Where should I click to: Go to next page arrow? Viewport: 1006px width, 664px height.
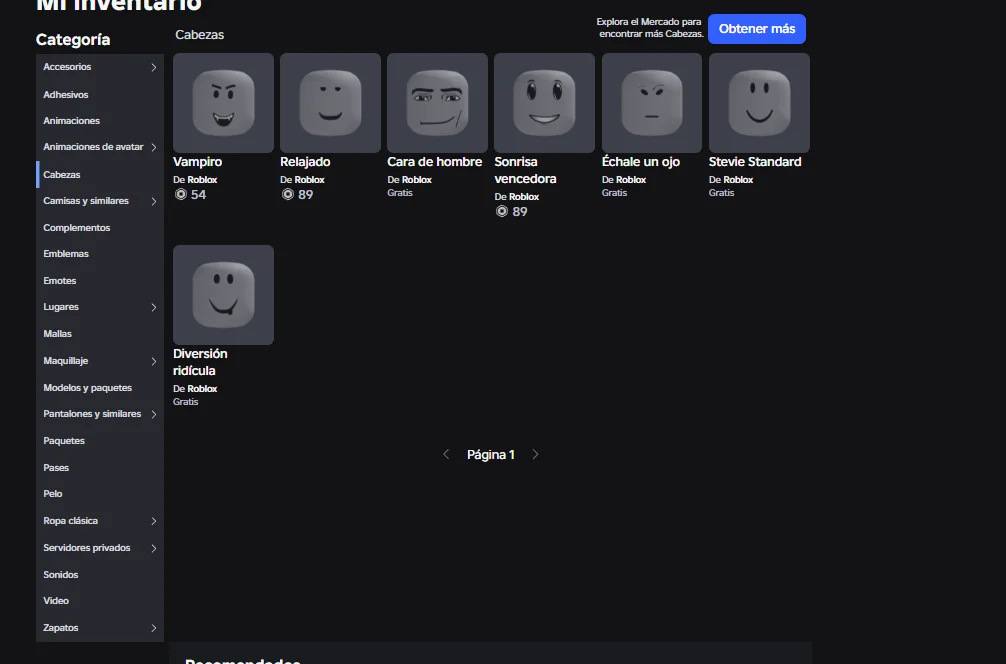point(535,454)
